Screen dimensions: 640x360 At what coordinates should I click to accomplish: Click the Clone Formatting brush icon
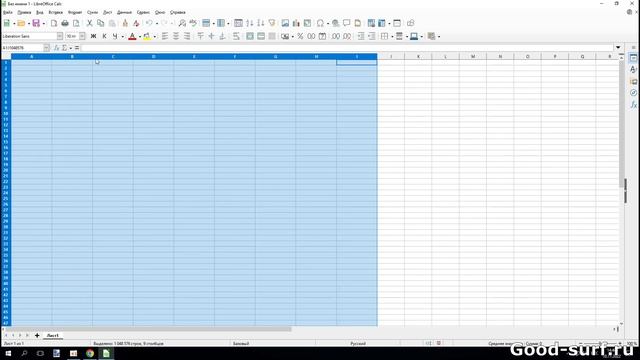click(x=125, y=23)
